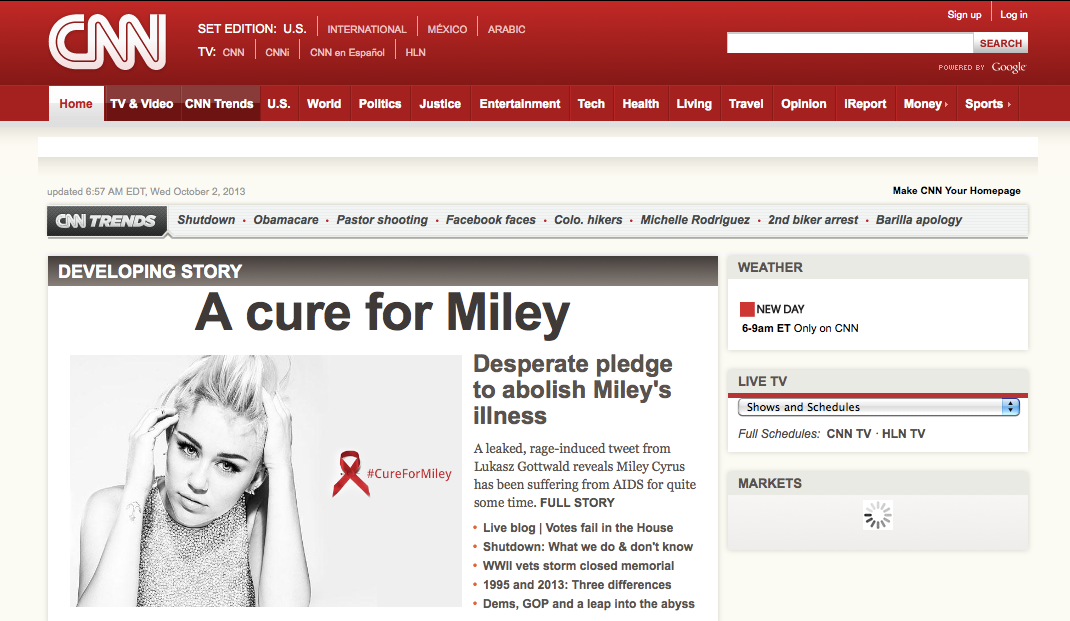The width and height of the screenshot is (1070, 621).
Task: Open the Entertainment section
Action: pyautogui.click(x=520, y=104)
